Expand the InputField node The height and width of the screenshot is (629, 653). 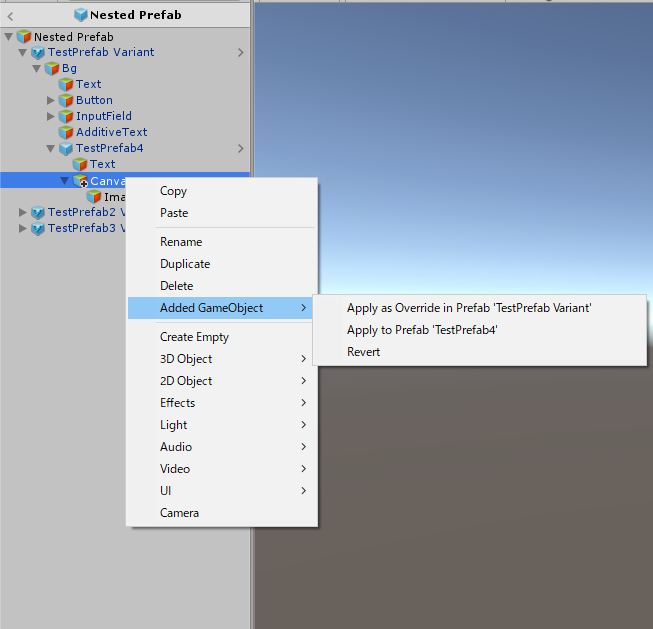[51, 116]
